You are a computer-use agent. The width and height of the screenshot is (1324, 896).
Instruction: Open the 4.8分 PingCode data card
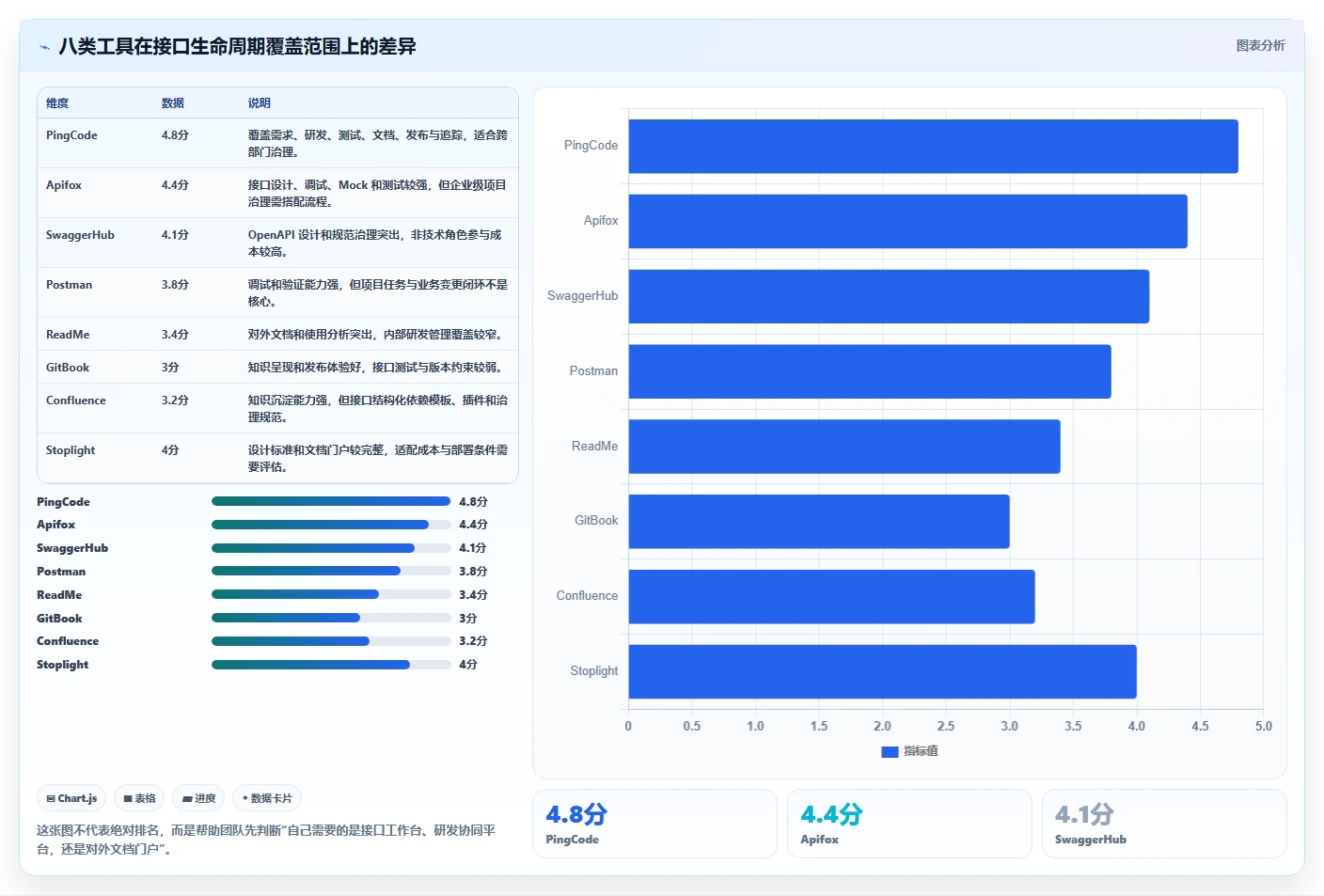654,824
